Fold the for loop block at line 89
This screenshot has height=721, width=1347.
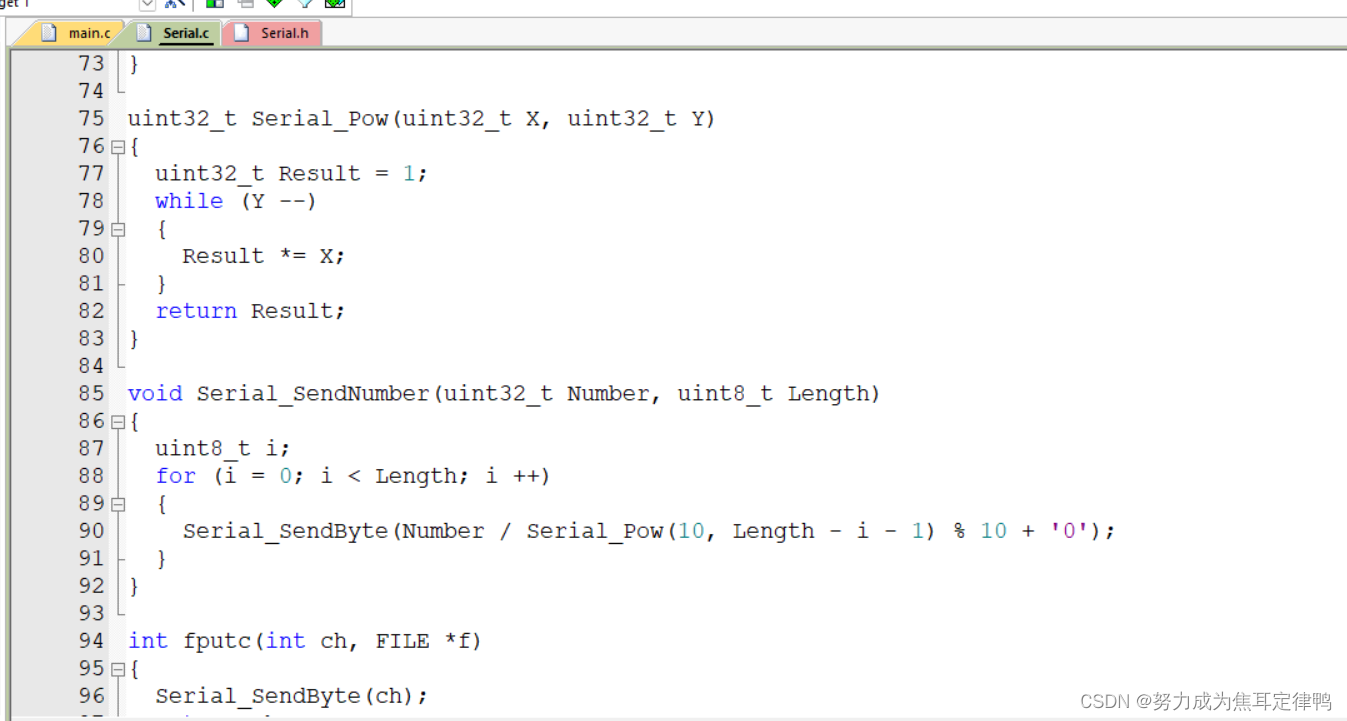(x=118, y=504)
